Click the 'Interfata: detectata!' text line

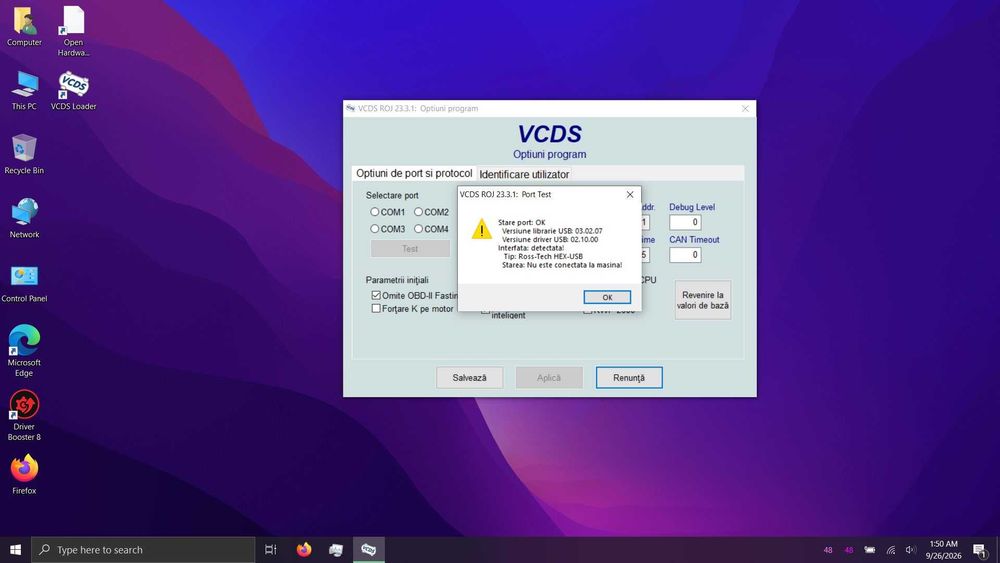tap(531, 247)
